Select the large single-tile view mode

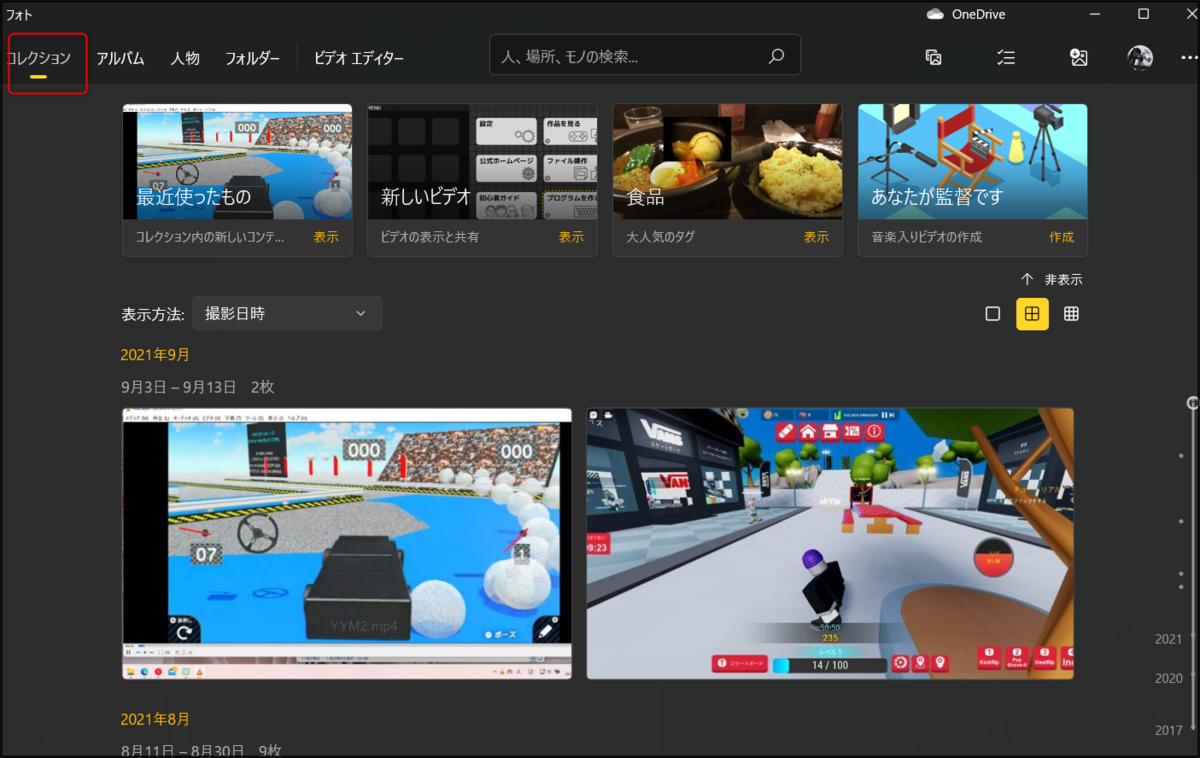[992, 314]
